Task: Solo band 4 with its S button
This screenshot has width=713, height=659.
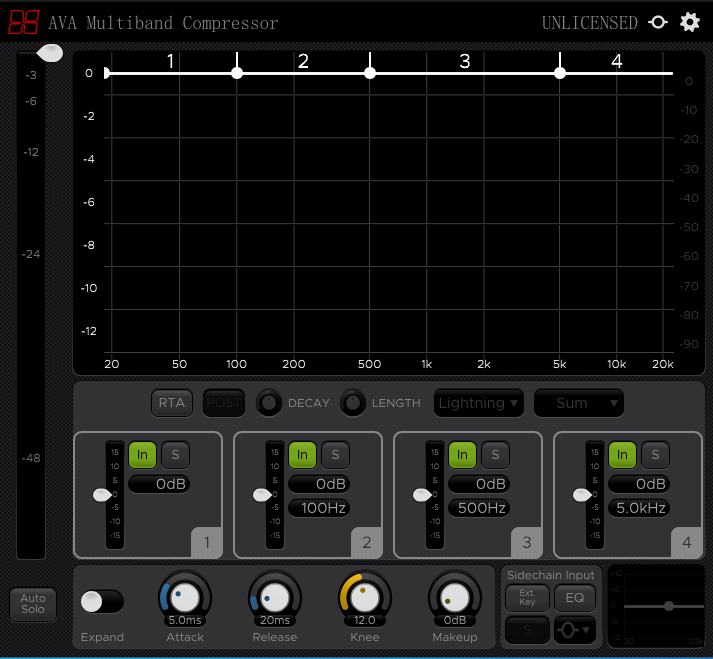Action: coord(655,454)
